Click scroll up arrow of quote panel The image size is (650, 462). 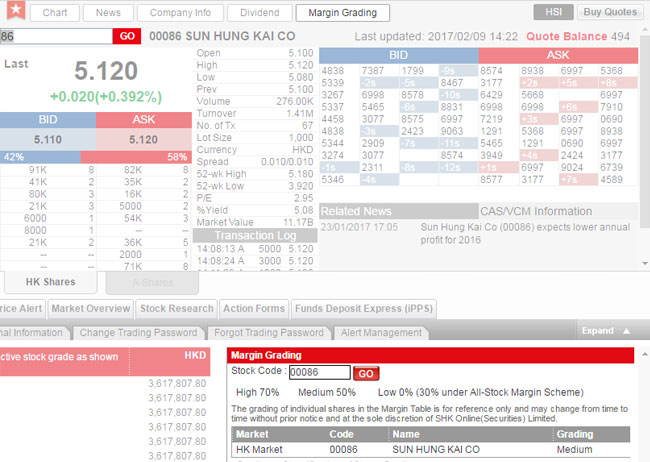coord(645,31)
